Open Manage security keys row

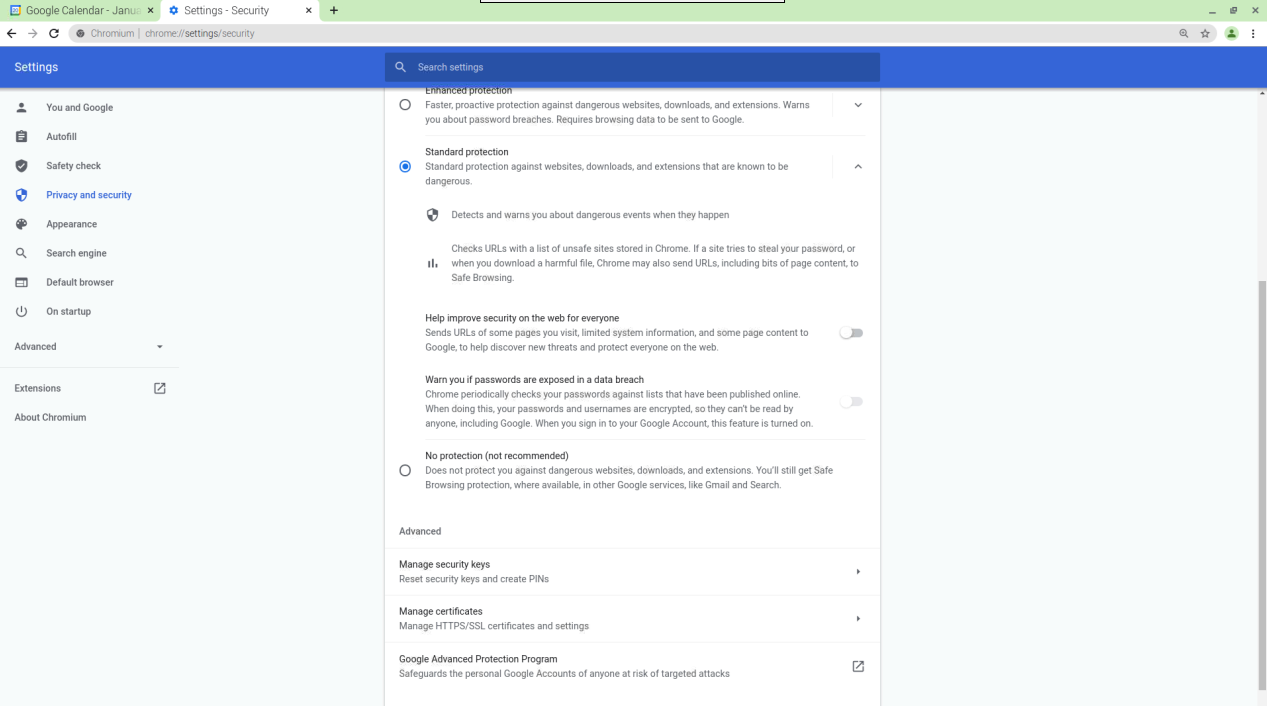pos(632,572)
